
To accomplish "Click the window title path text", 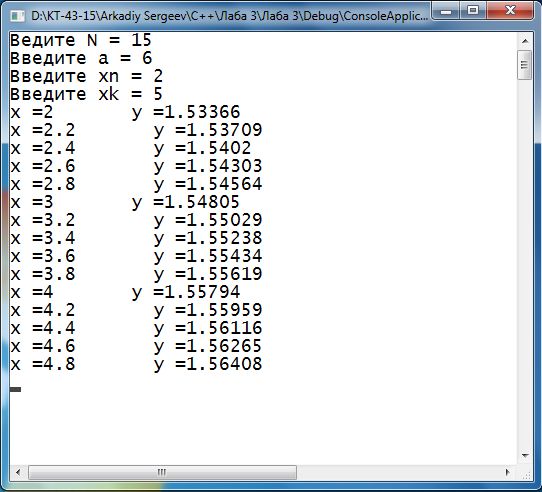I will coord(230,16).
